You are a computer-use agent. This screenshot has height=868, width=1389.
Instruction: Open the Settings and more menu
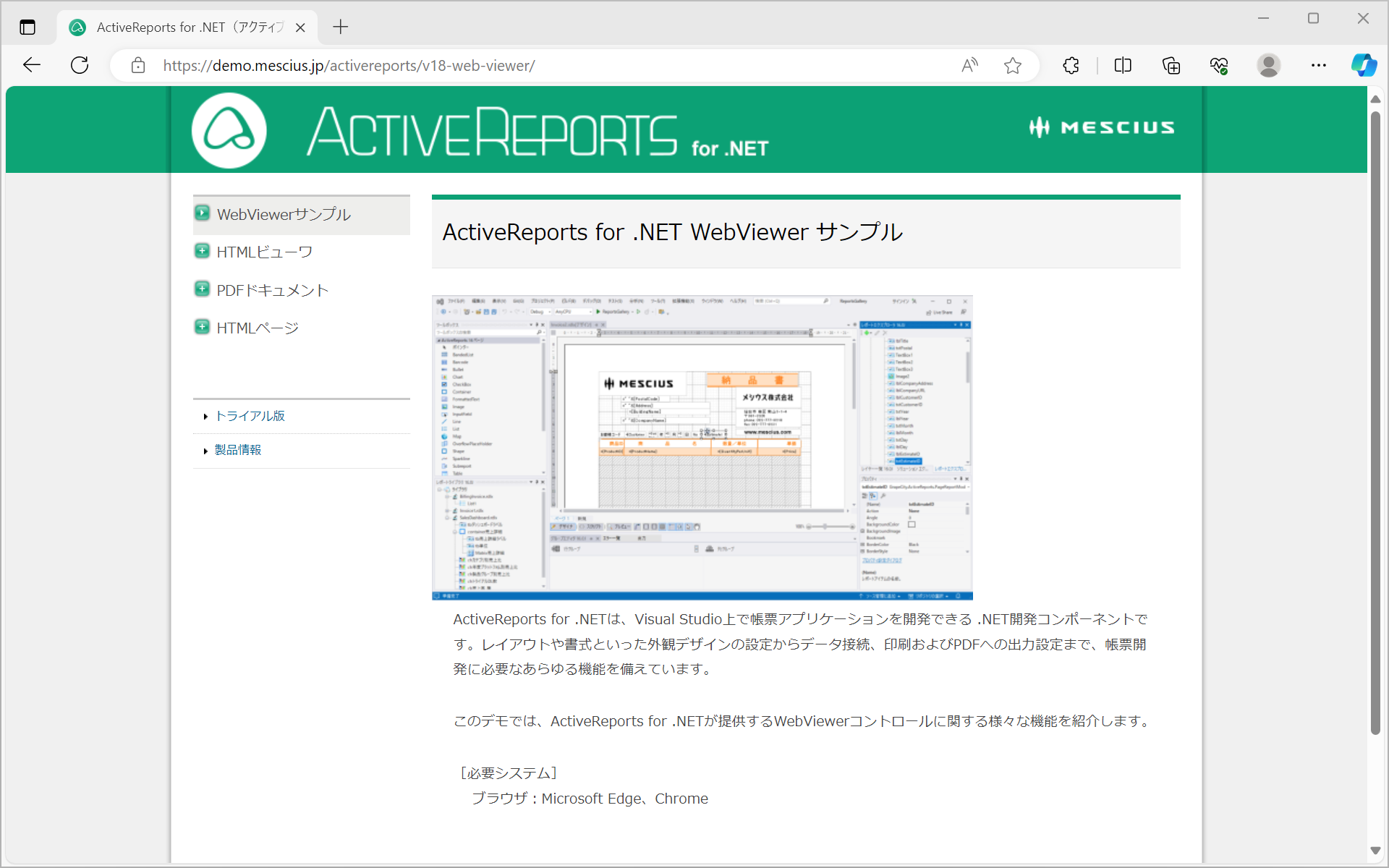[x=1319, y=66]
